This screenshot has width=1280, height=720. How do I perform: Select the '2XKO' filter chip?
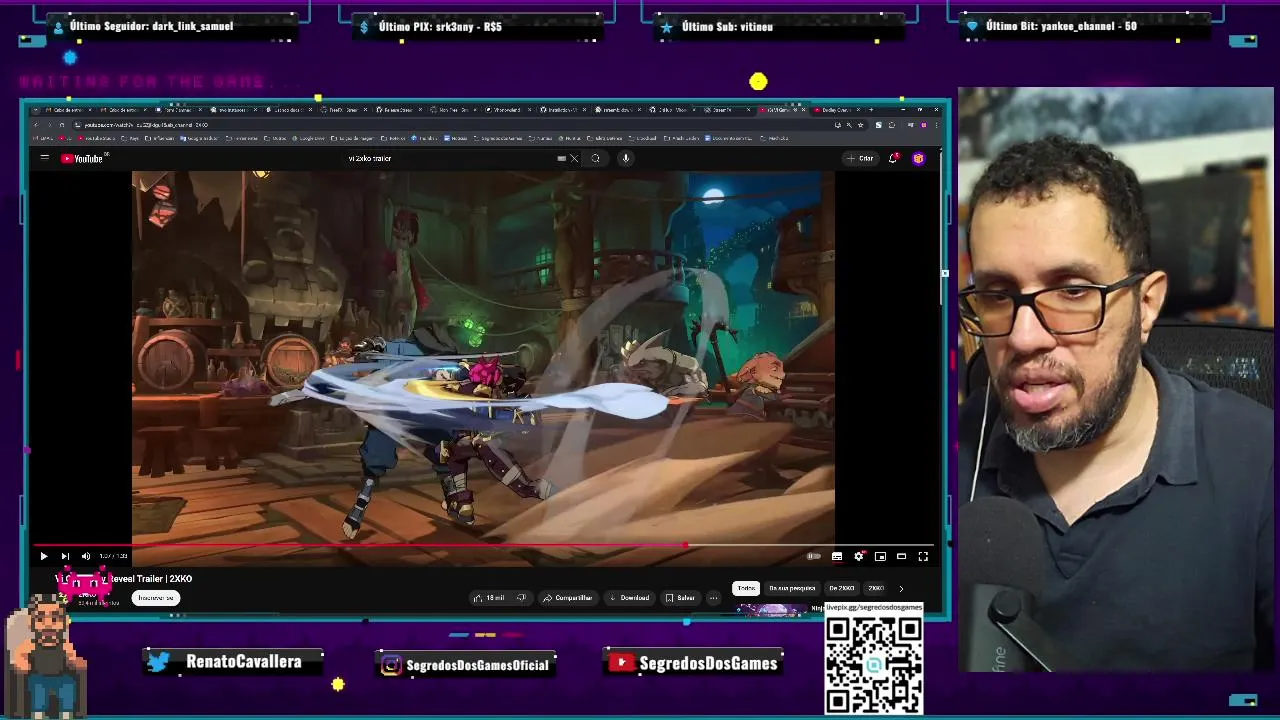point(876,588)
